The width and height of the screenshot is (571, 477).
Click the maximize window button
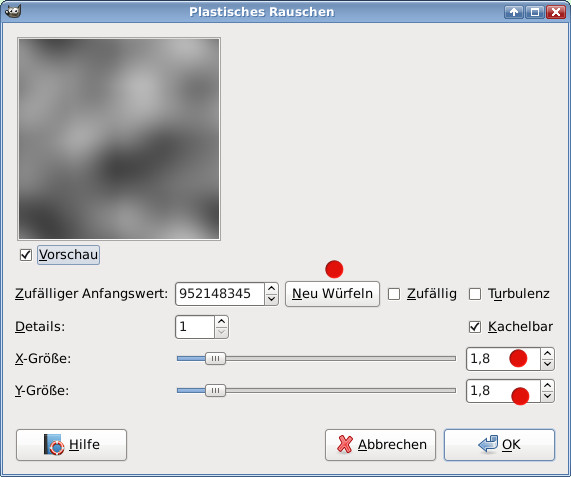535,12
